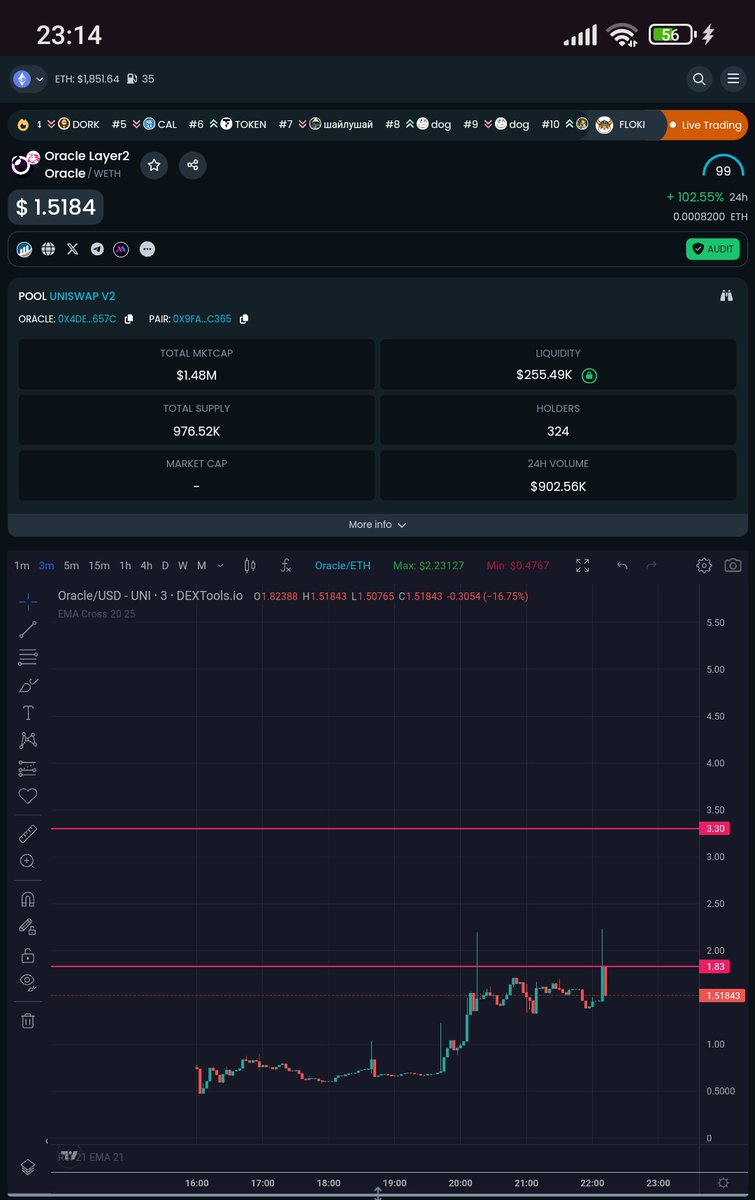Click the trash remove drawings icon
Viewport: 755px width, 1200px height.
28,1020
